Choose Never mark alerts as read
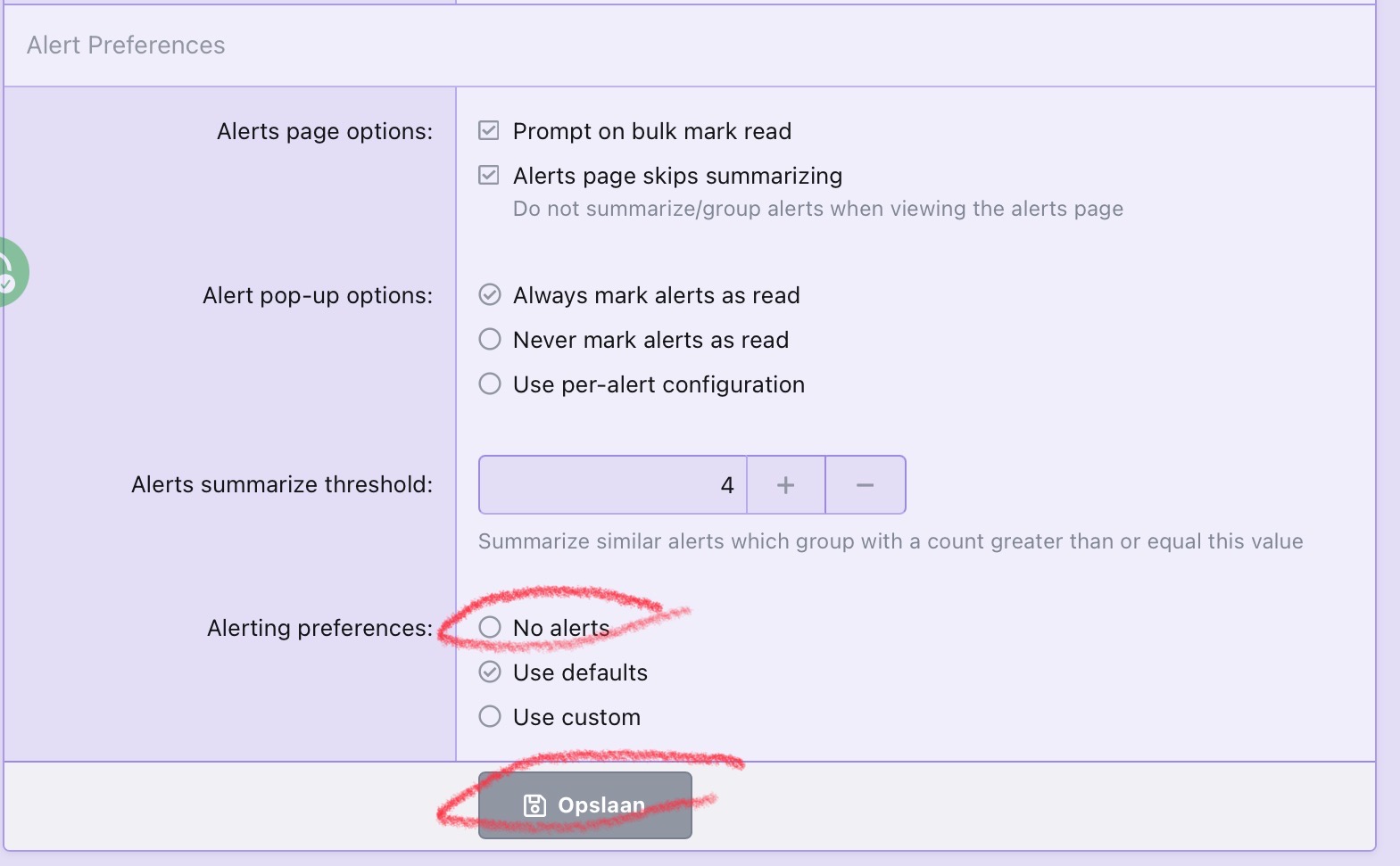Screen dimensions: 1400x866 [x=490, y=340]
